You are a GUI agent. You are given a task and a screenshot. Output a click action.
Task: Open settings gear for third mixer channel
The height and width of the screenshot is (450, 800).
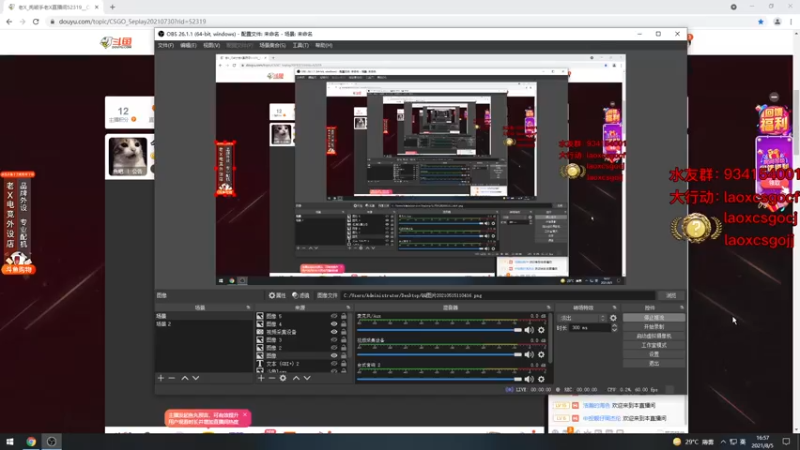[541, 379]
